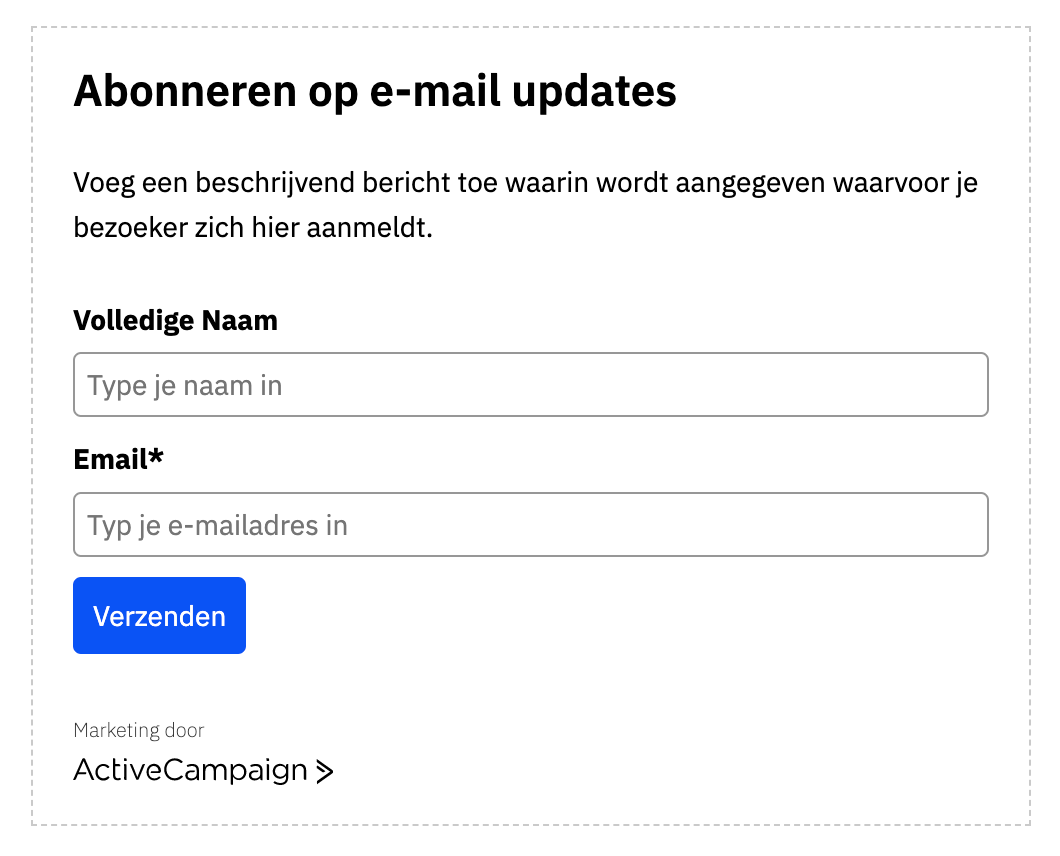The height and width of the screenshot is (856, 1060).
Task: Open the ActiveCampaign branding link
Action: (x=190, y=770)
